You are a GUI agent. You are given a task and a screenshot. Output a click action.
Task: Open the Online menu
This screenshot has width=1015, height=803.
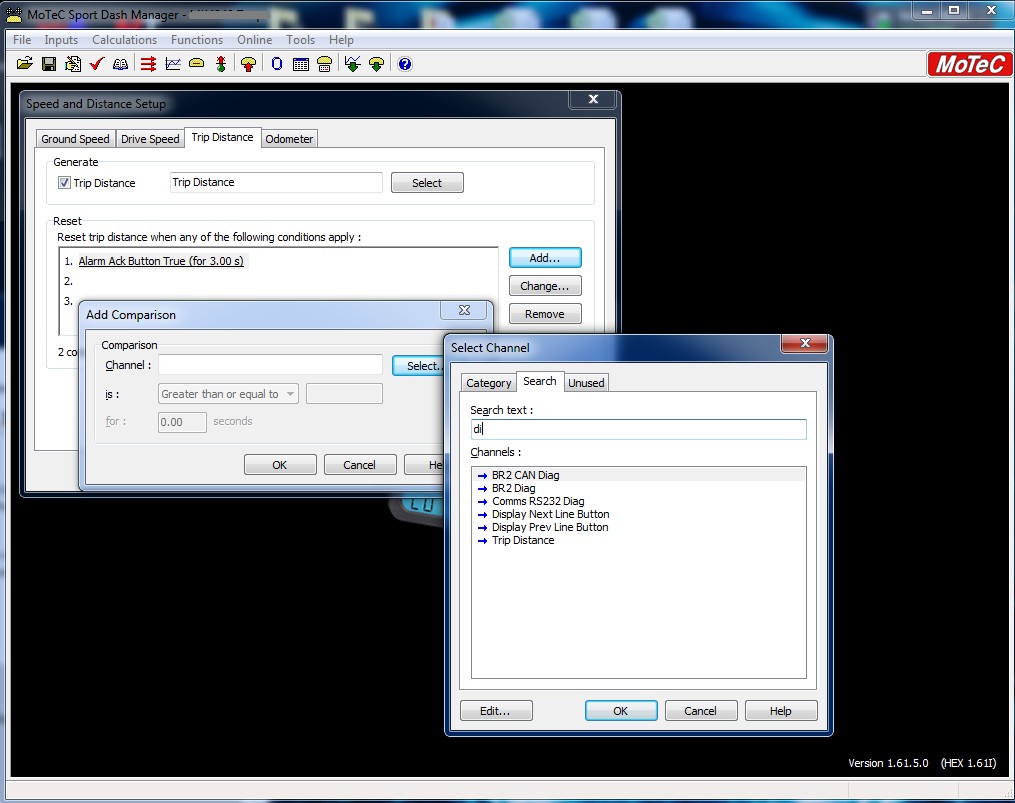(254, 40)
